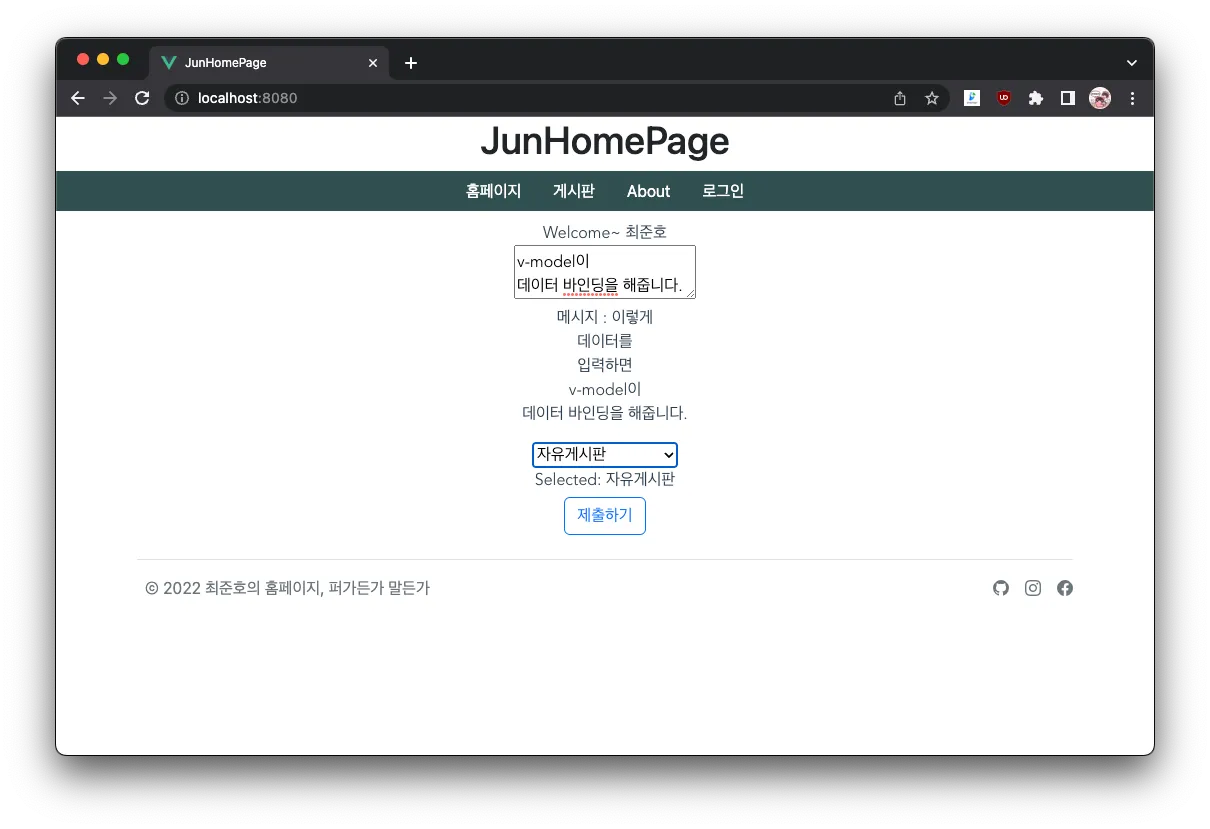
Task: Go to 홈페이지 in the navigation bar
Action: tap(493, 191)
